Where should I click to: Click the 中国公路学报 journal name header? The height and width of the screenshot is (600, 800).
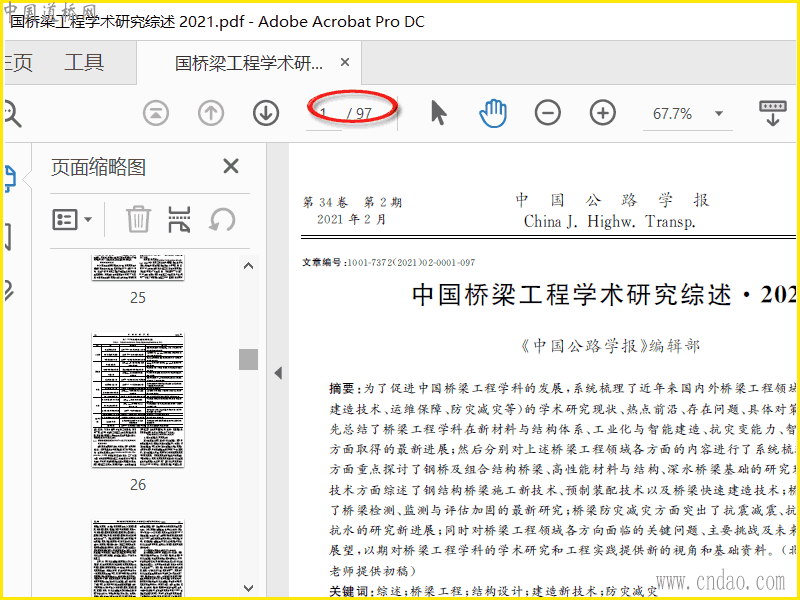pyautogui.click(x=612, y=199)
